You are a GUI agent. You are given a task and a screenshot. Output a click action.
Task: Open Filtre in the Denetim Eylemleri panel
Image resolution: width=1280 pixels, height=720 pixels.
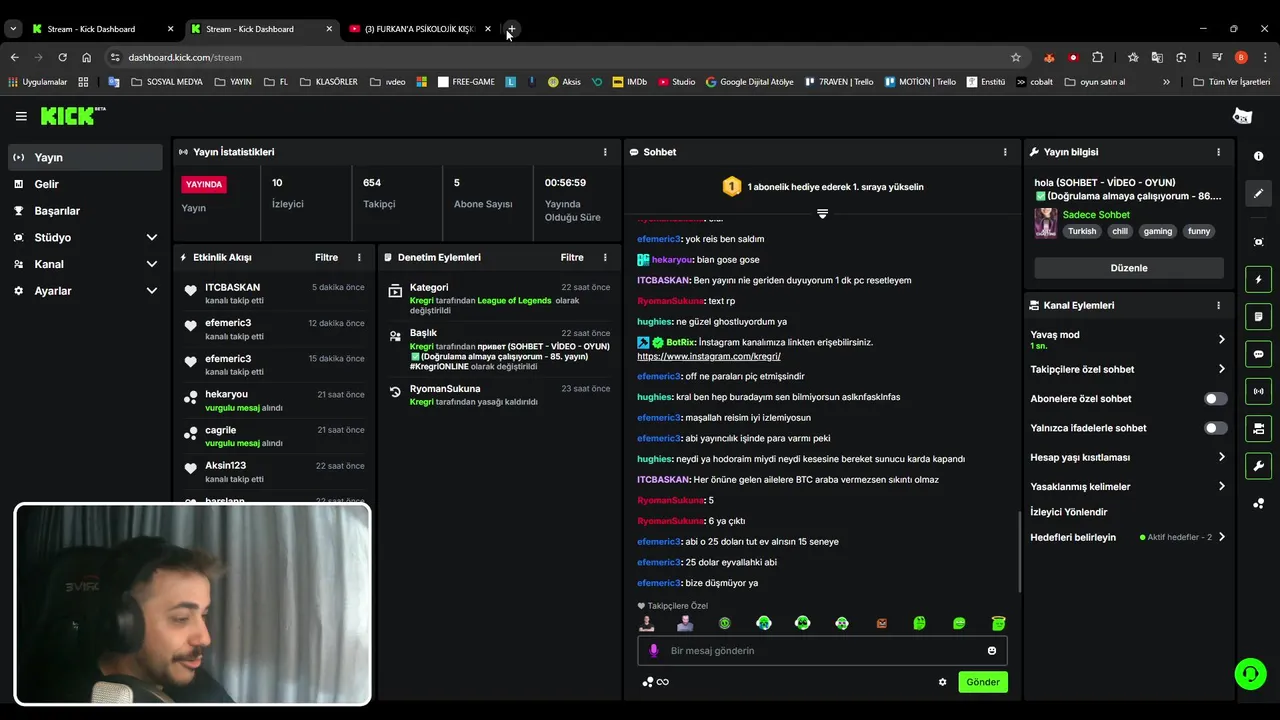[x=572, y=257]
